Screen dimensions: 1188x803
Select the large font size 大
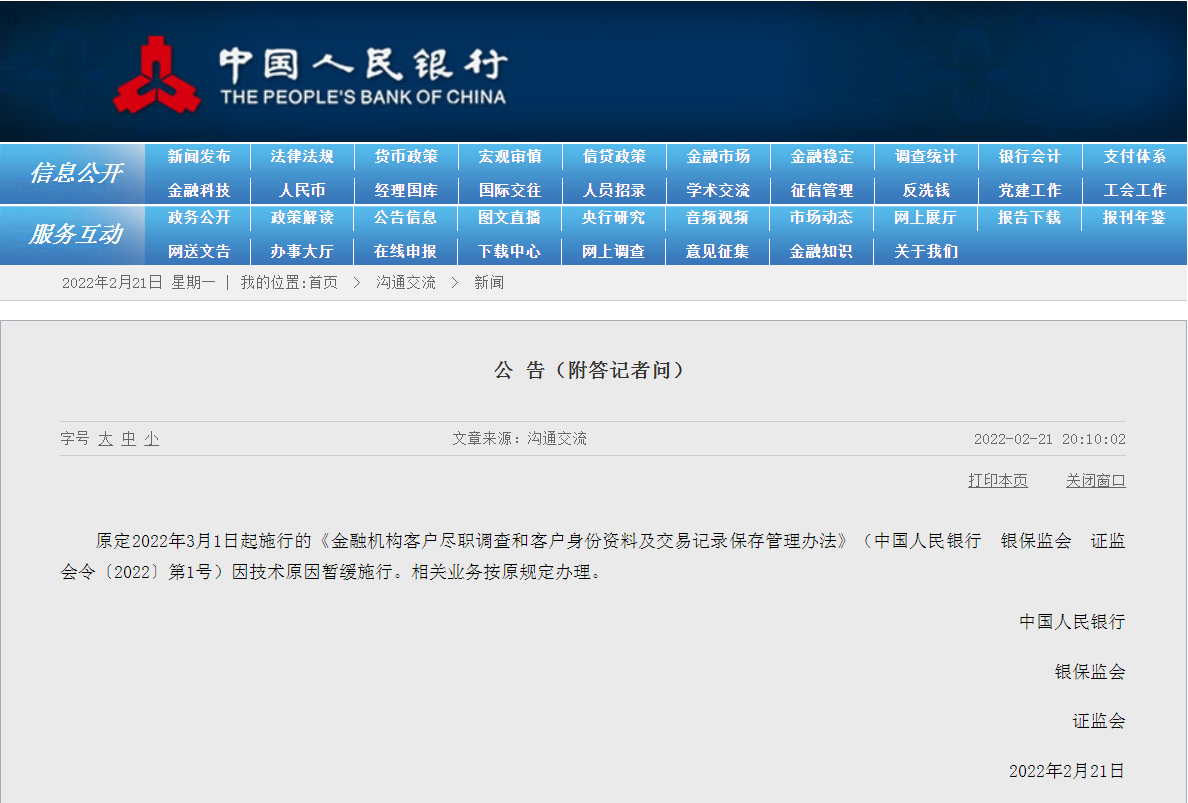coord(104,438)
